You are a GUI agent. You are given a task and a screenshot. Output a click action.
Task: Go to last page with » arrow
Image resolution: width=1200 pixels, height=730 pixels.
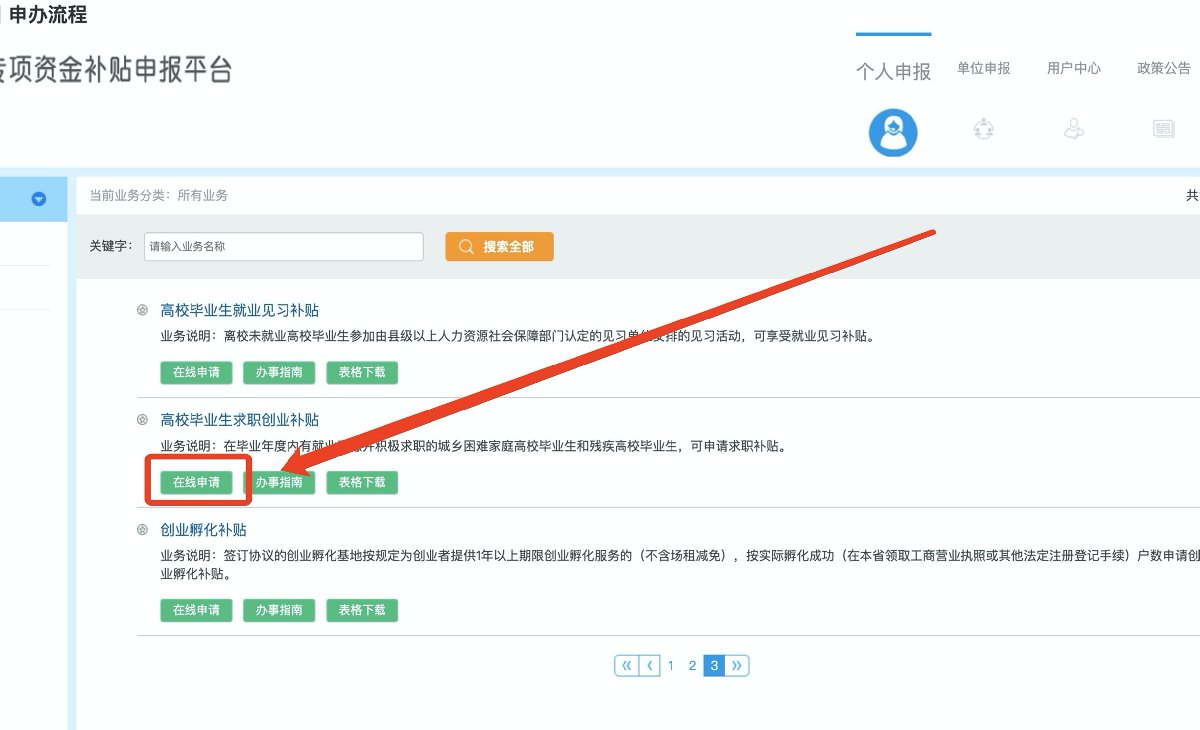[737, 666]
